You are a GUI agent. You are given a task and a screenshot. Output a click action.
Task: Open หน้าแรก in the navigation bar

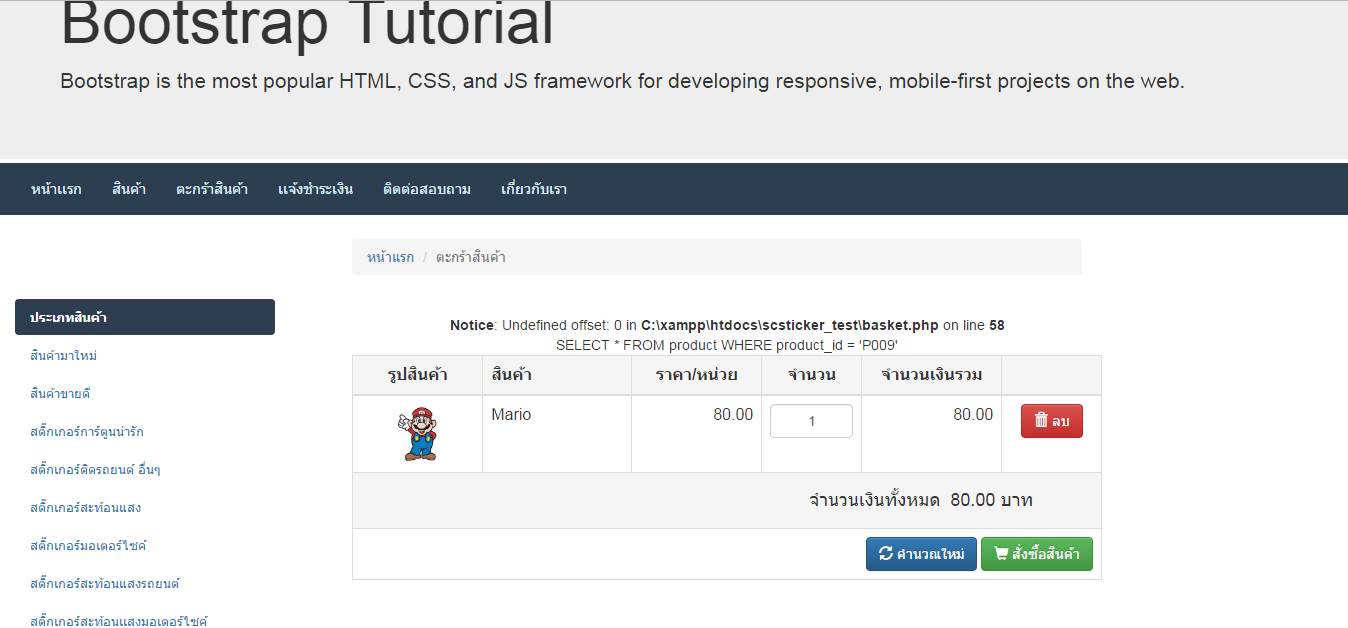pos(56,189)
